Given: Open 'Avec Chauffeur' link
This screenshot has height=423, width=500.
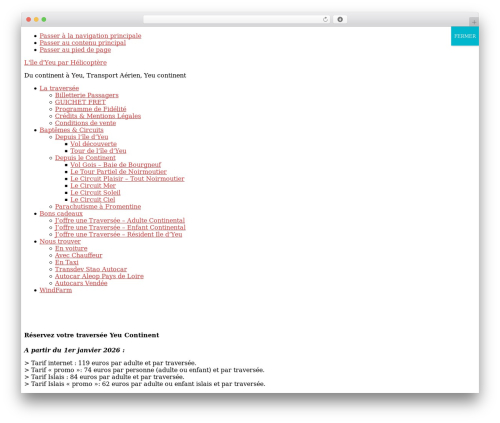Looking at the screenshot, I should [x=79, y=255].
